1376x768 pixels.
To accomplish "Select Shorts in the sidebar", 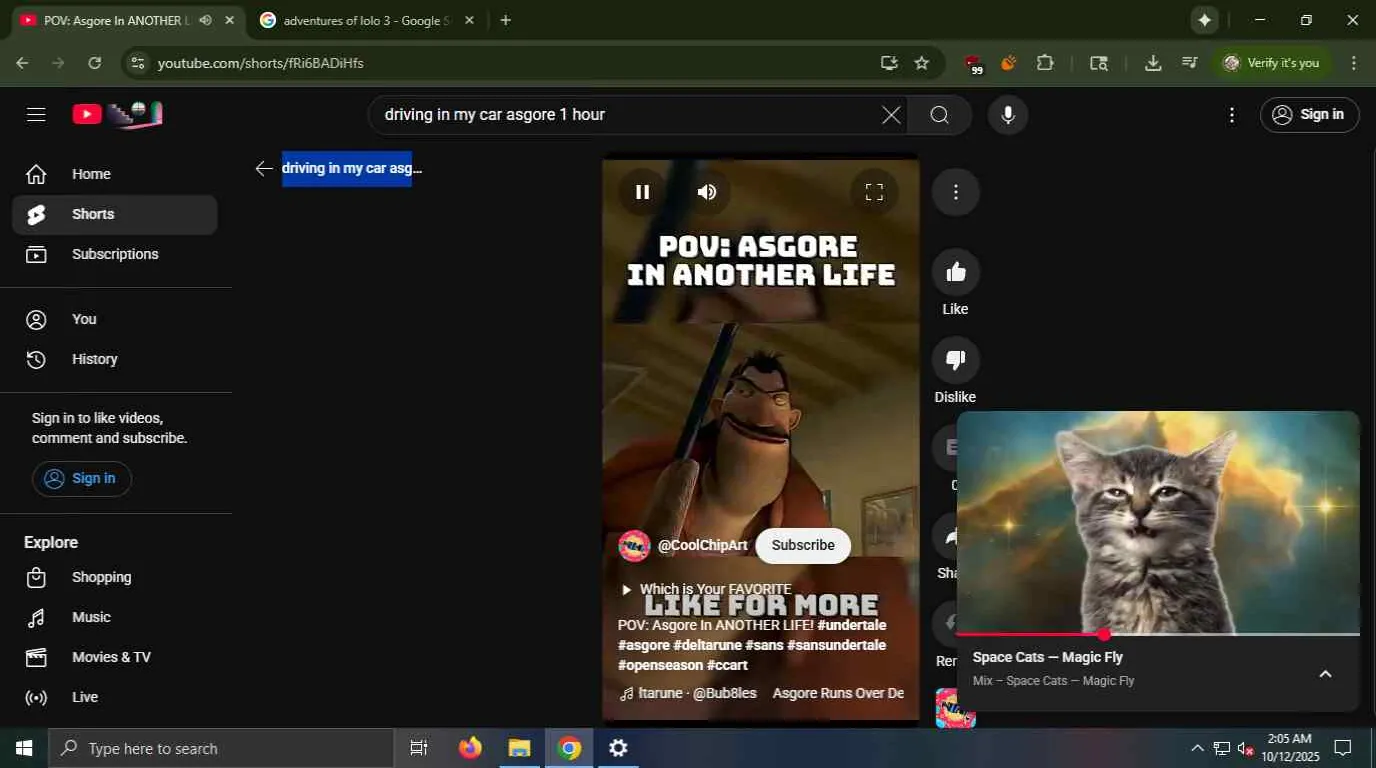I will coord(115,214).
